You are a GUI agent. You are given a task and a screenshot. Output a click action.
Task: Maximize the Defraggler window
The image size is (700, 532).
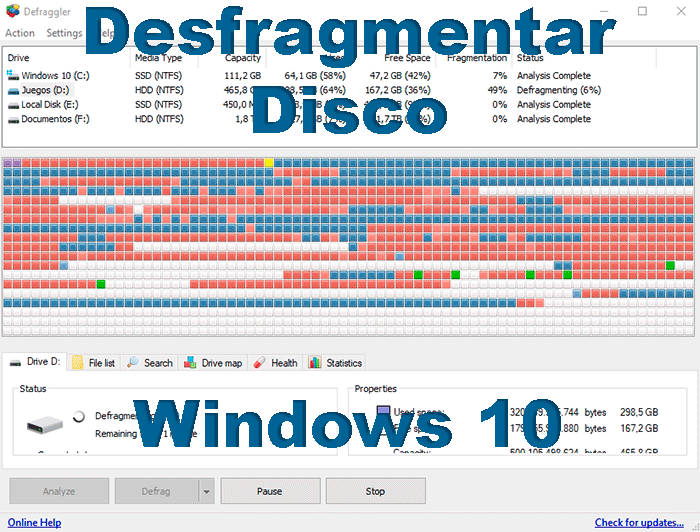[642, 11]
